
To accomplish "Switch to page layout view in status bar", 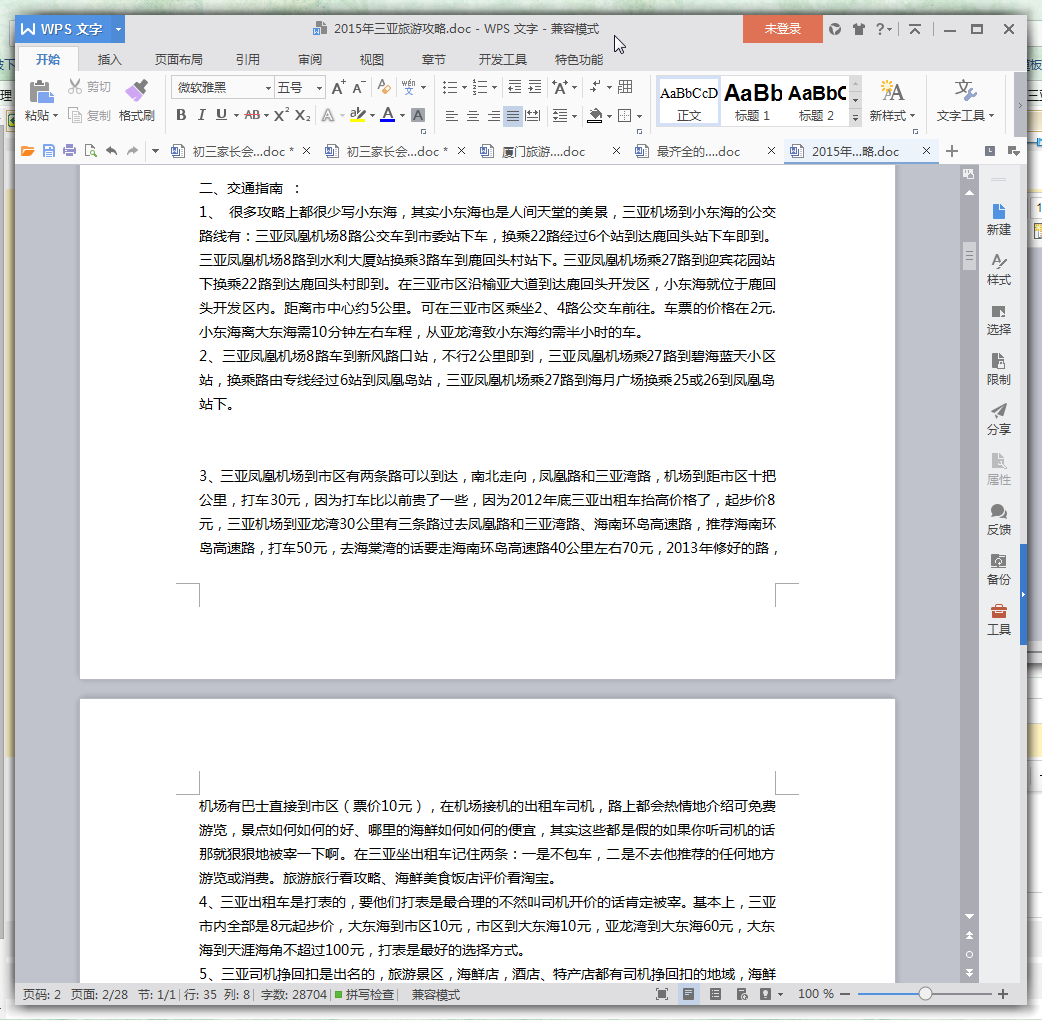I will point(688,994).
